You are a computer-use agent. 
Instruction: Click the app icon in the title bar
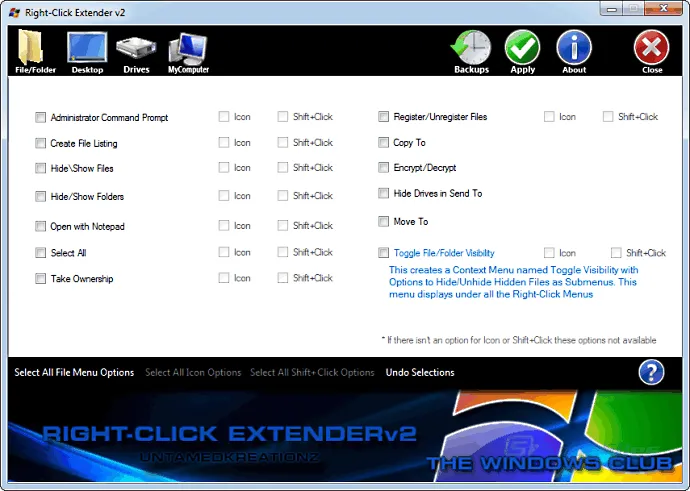14,12
